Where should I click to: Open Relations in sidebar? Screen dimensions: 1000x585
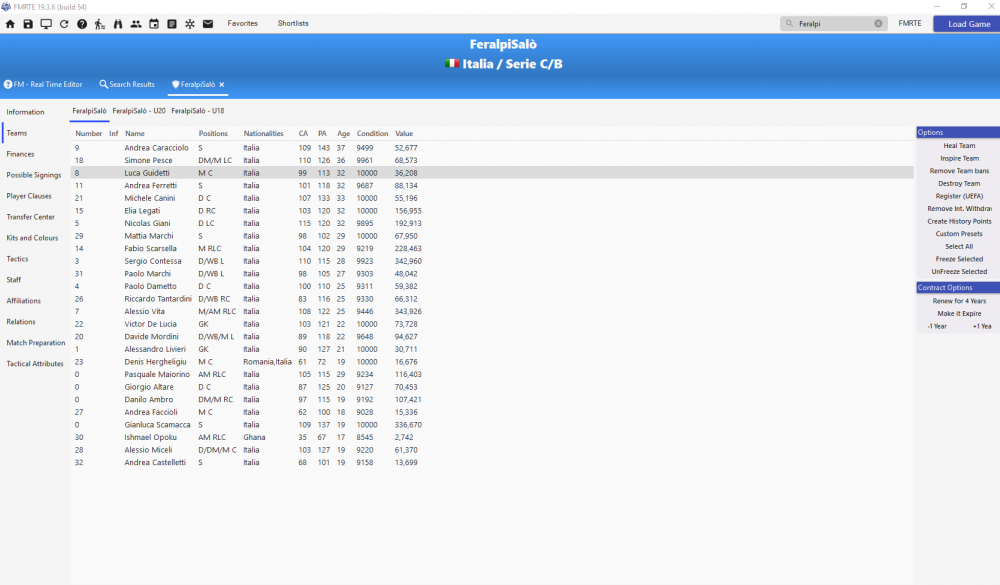(21, 322)
